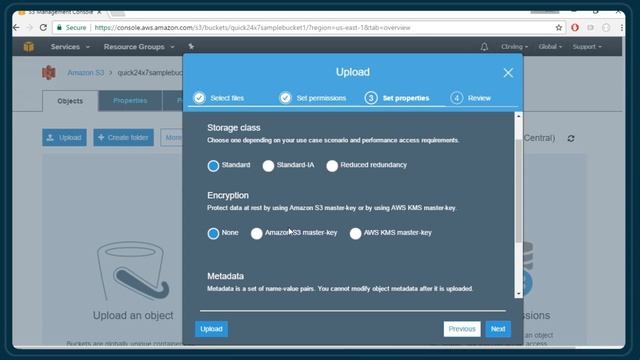
Task: Click the Previous button
Action: (x=462, y=329)
